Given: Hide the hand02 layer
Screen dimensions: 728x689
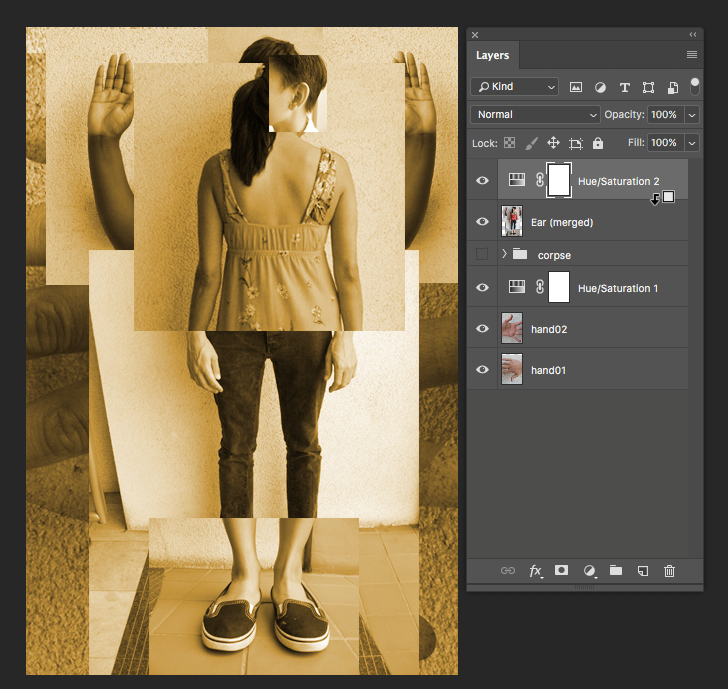Looking at the screenshot, I should (x=482, y=329).
